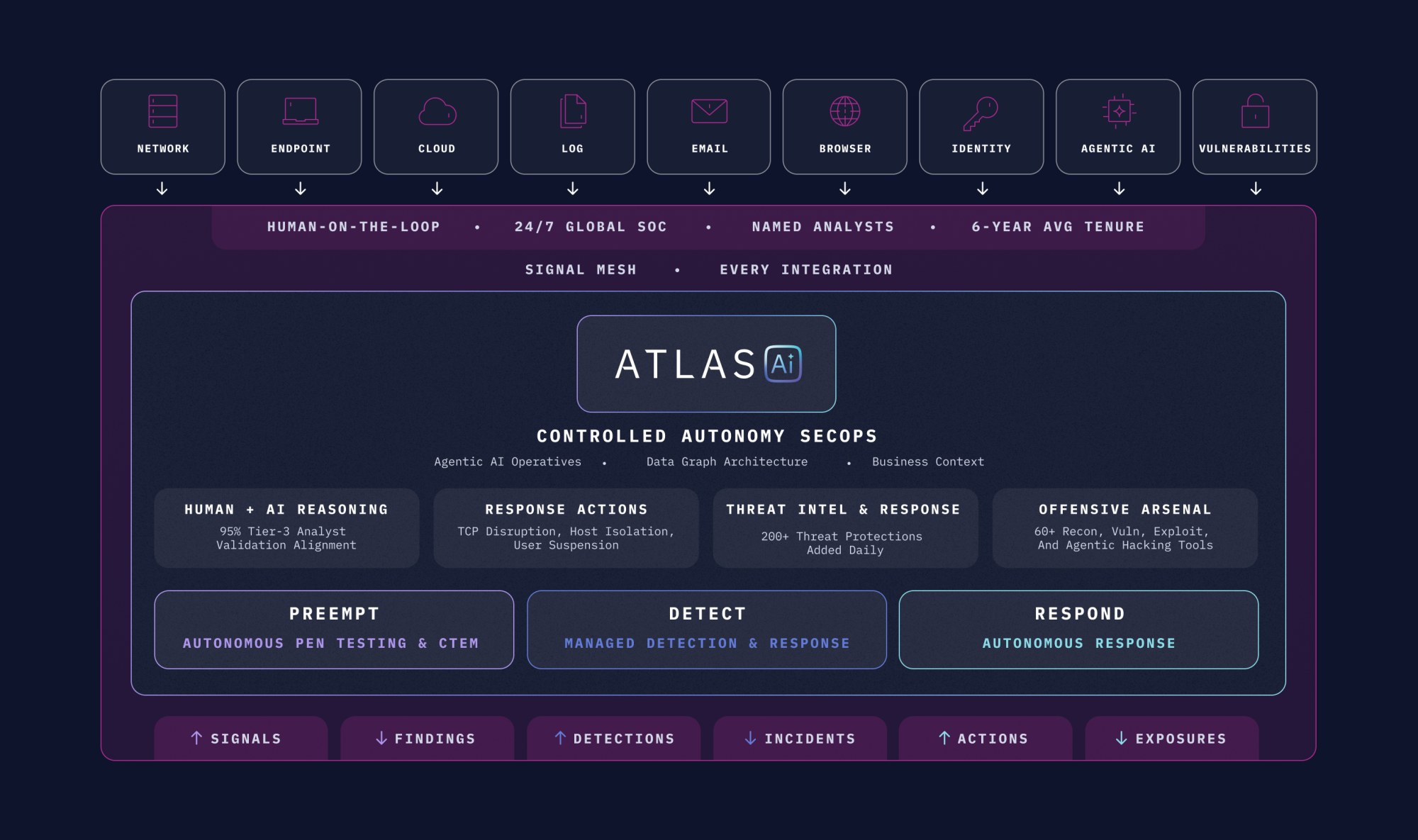Viewport: 1418px width, 840px height.
Task: Click the 200+ Threat Protections Added Daily text
Action: click(x=842, y=543)
